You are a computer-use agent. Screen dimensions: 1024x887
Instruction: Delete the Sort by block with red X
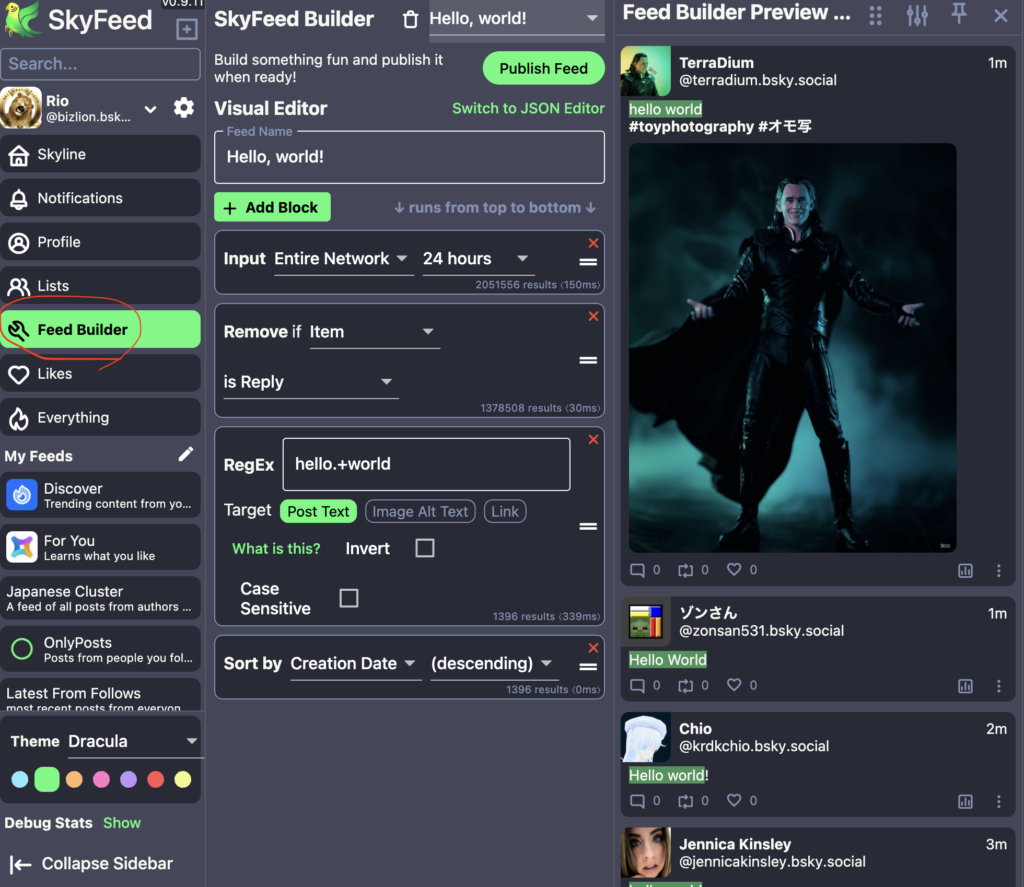coord(593,648)
